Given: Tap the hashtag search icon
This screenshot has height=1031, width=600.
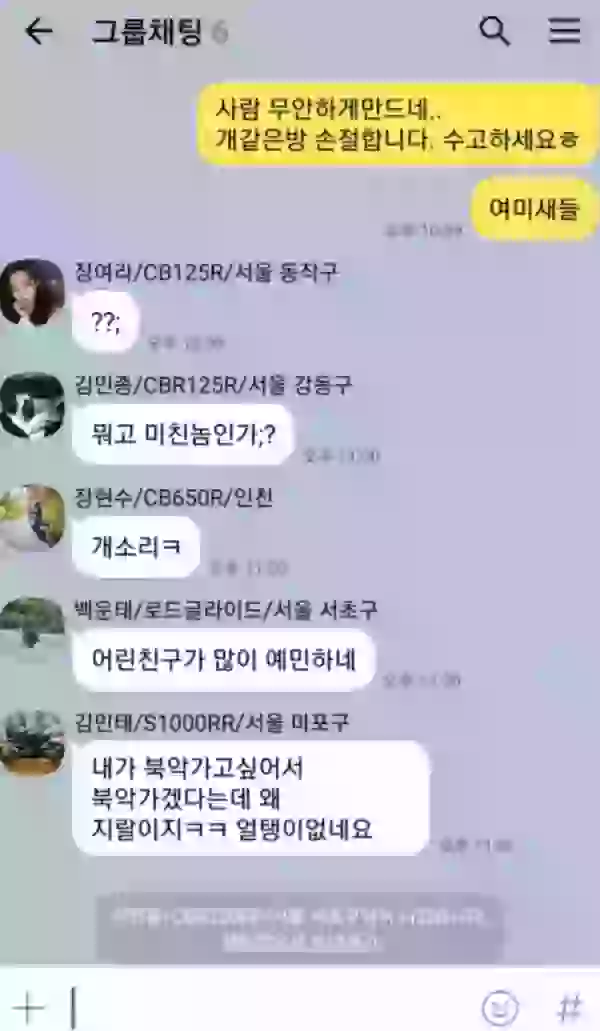Looking at the screenshot, I should [570, 1007].
